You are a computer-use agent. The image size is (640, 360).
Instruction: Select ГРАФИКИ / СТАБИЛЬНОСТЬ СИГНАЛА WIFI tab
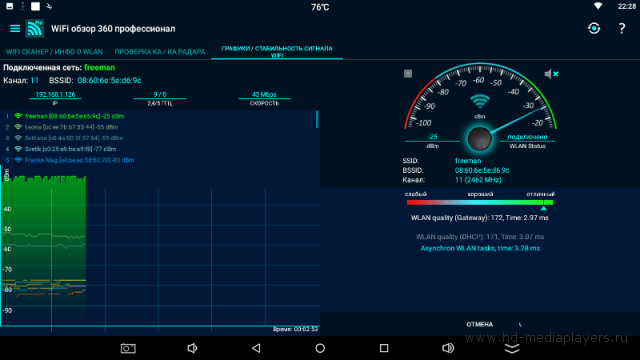(x=277, y=52)
